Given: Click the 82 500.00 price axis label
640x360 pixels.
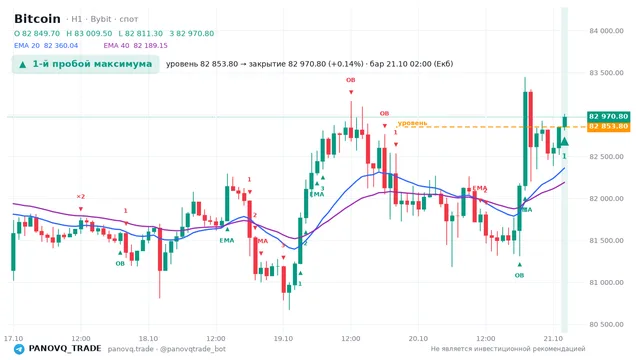Looking at the screenshot, I should point(607,156).
